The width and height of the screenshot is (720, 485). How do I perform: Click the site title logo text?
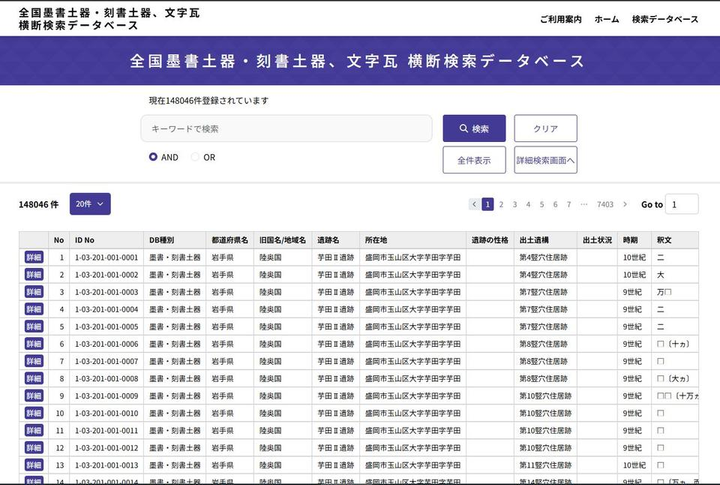(109, 19)
